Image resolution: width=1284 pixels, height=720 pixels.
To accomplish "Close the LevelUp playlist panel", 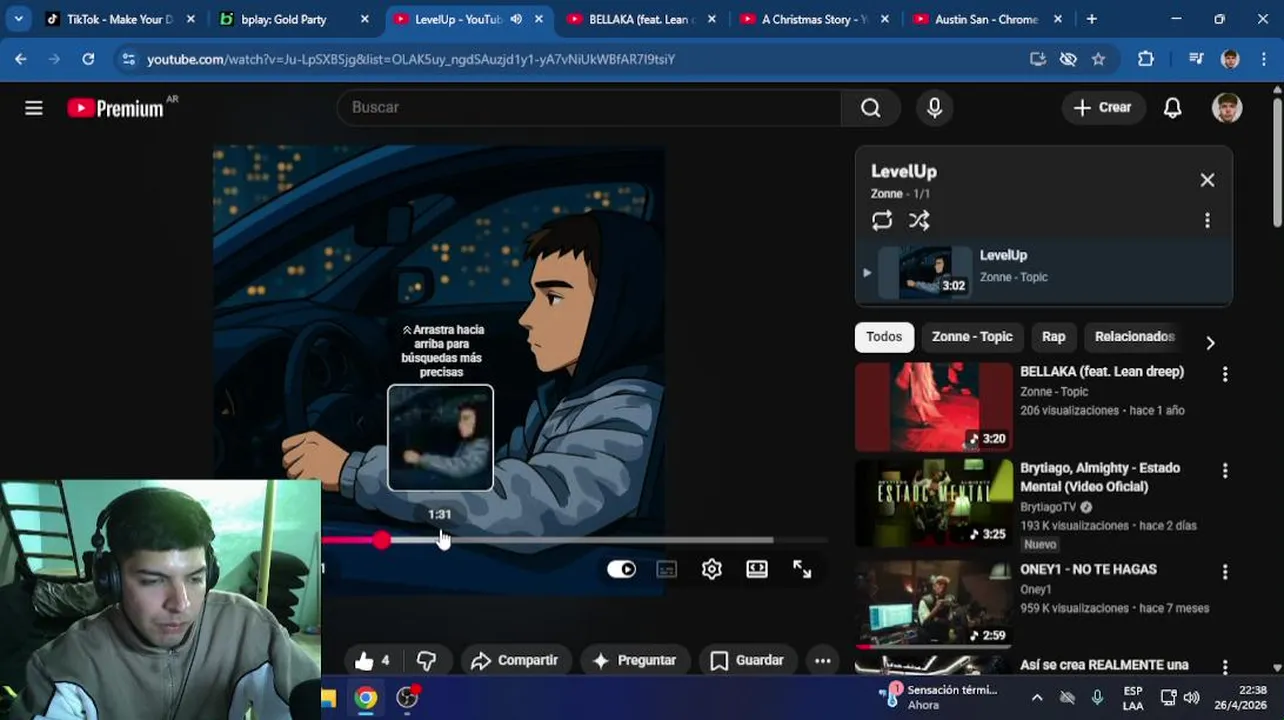I will pos(1207,180).
